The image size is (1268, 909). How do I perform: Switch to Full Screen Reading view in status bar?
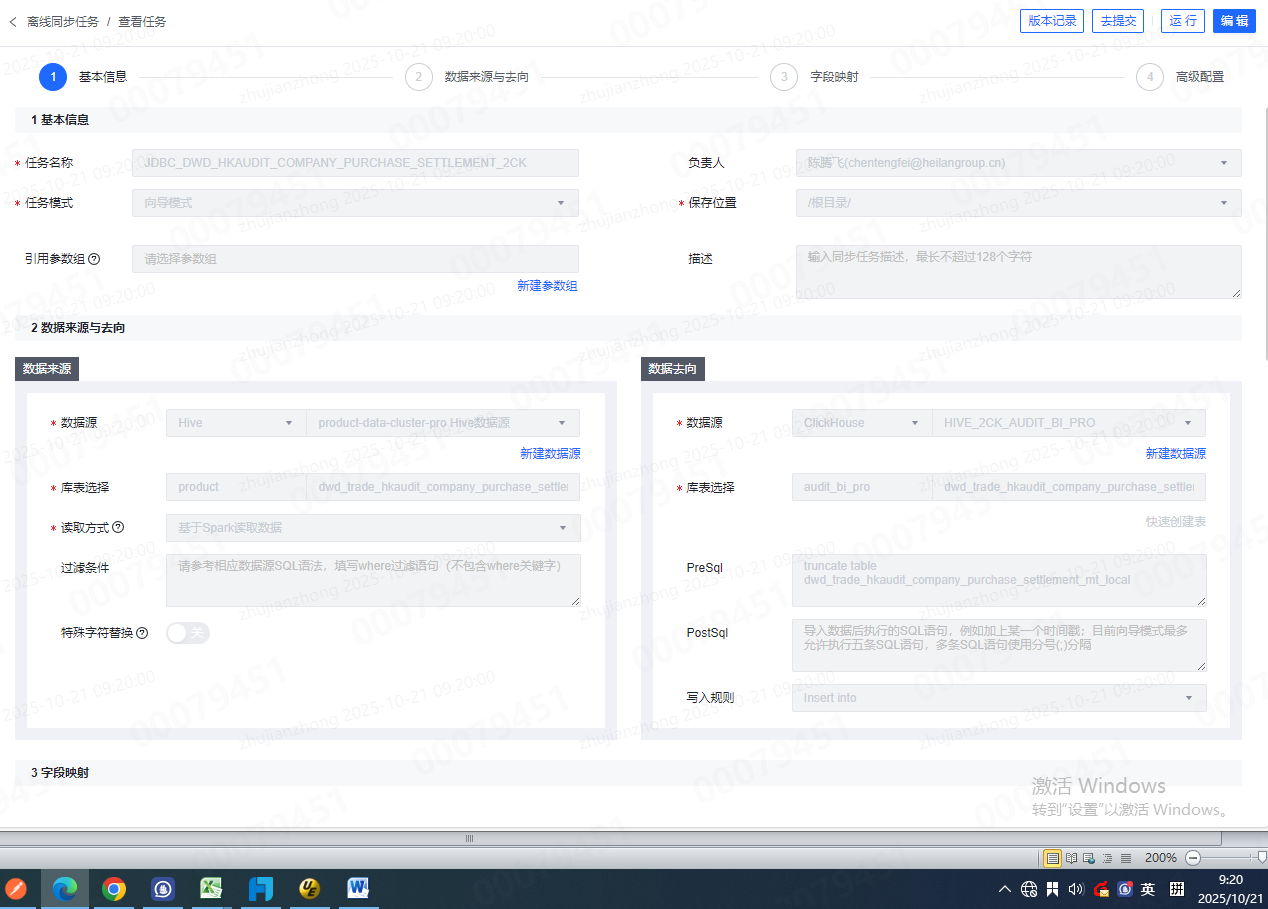point(1072,858)
